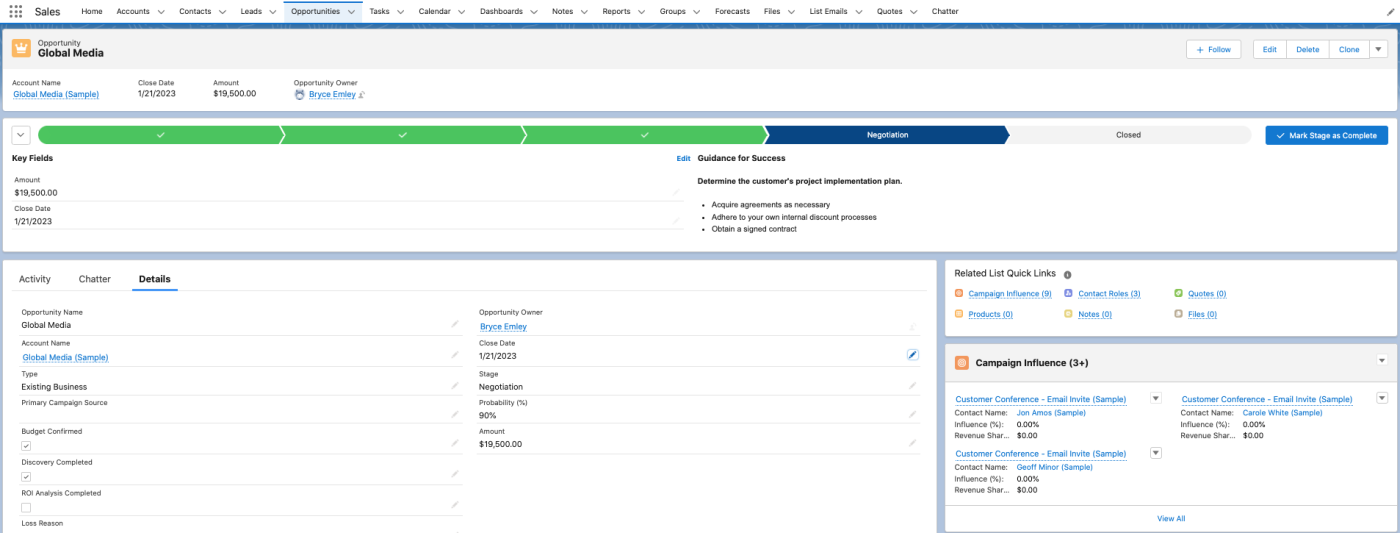This screenshot has height=533, width=1400.
Task: Edit details Amount field pencil icon
Action: (x=912, y=443)
